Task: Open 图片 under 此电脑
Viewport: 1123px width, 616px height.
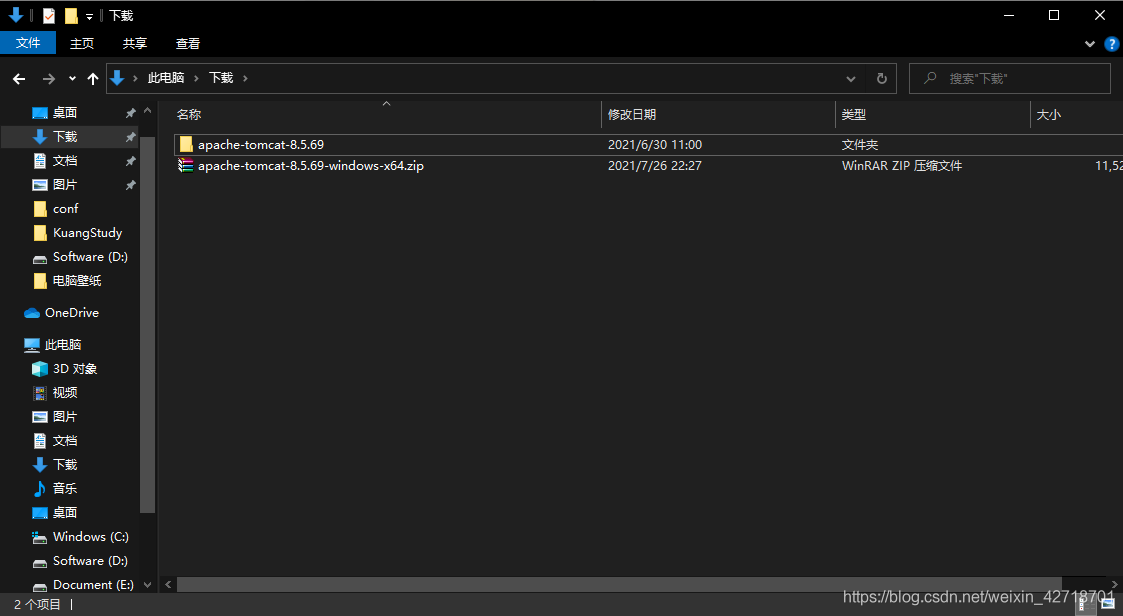Action: pos(64,416)
